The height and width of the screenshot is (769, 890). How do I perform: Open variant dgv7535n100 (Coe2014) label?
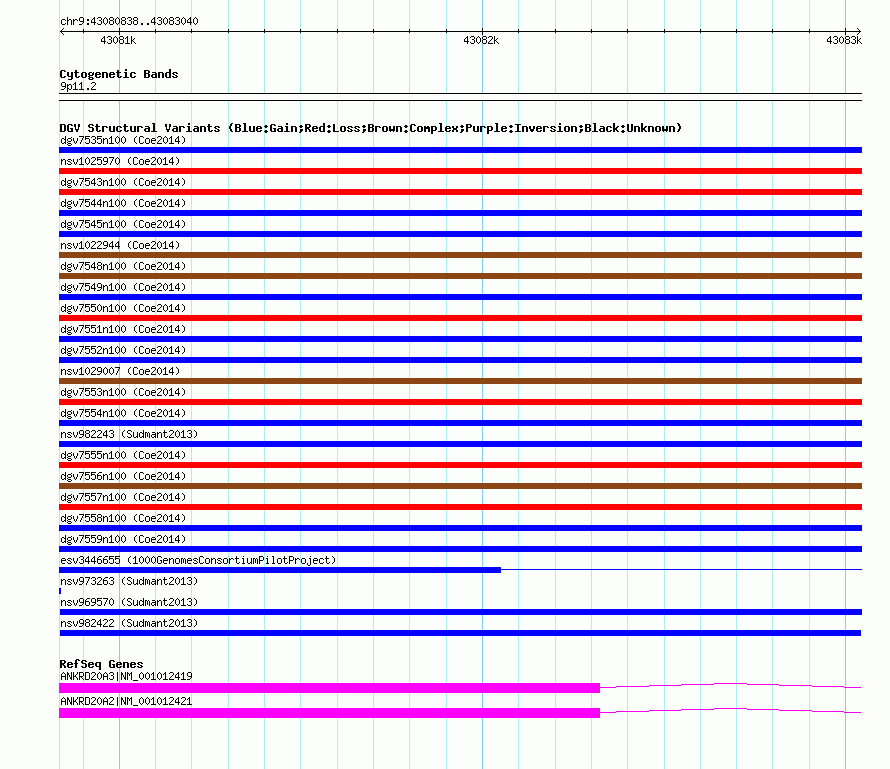pos(123,140)
